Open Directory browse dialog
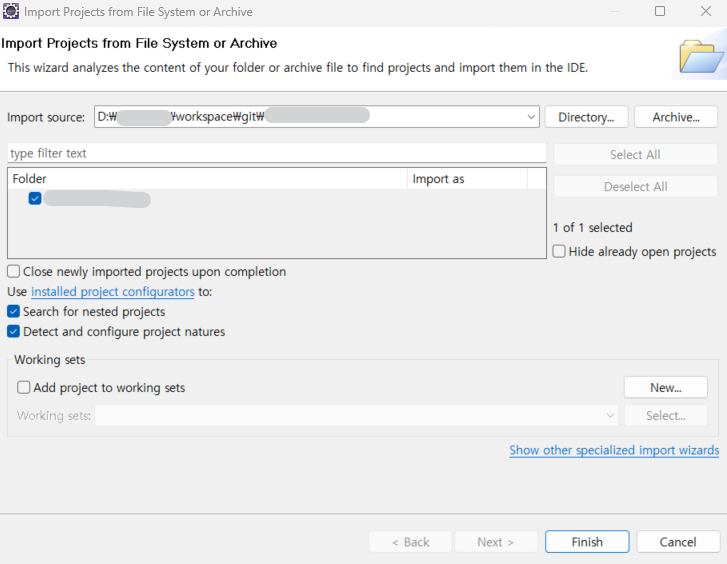 [x=586, y=117]
